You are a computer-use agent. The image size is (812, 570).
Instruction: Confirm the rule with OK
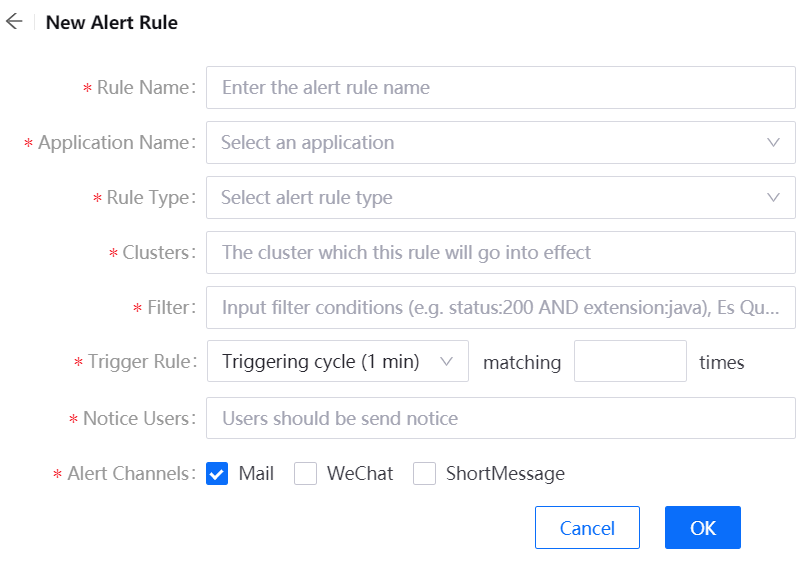[702, 528]
